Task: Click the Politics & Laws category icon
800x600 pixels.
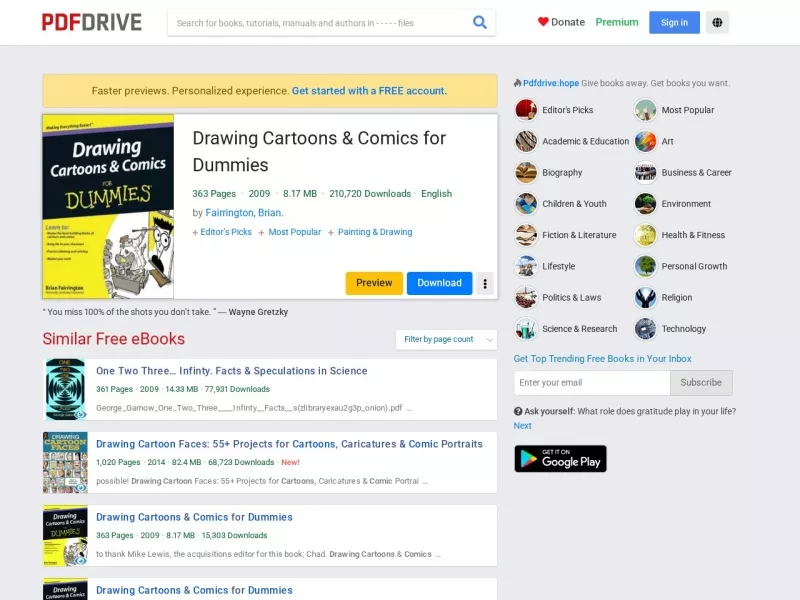Action: pyautogui.click(x=526, y=297)
